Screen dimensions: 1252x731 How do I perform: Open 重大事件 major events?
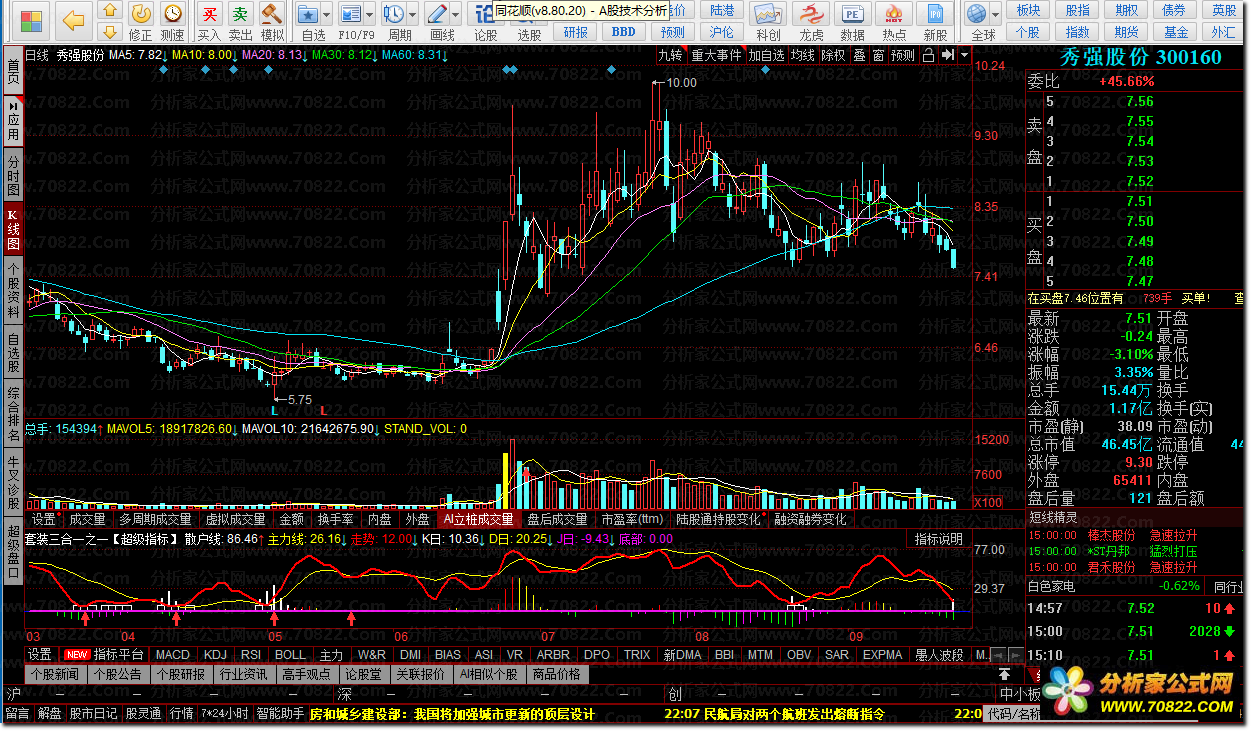(716, 55)
